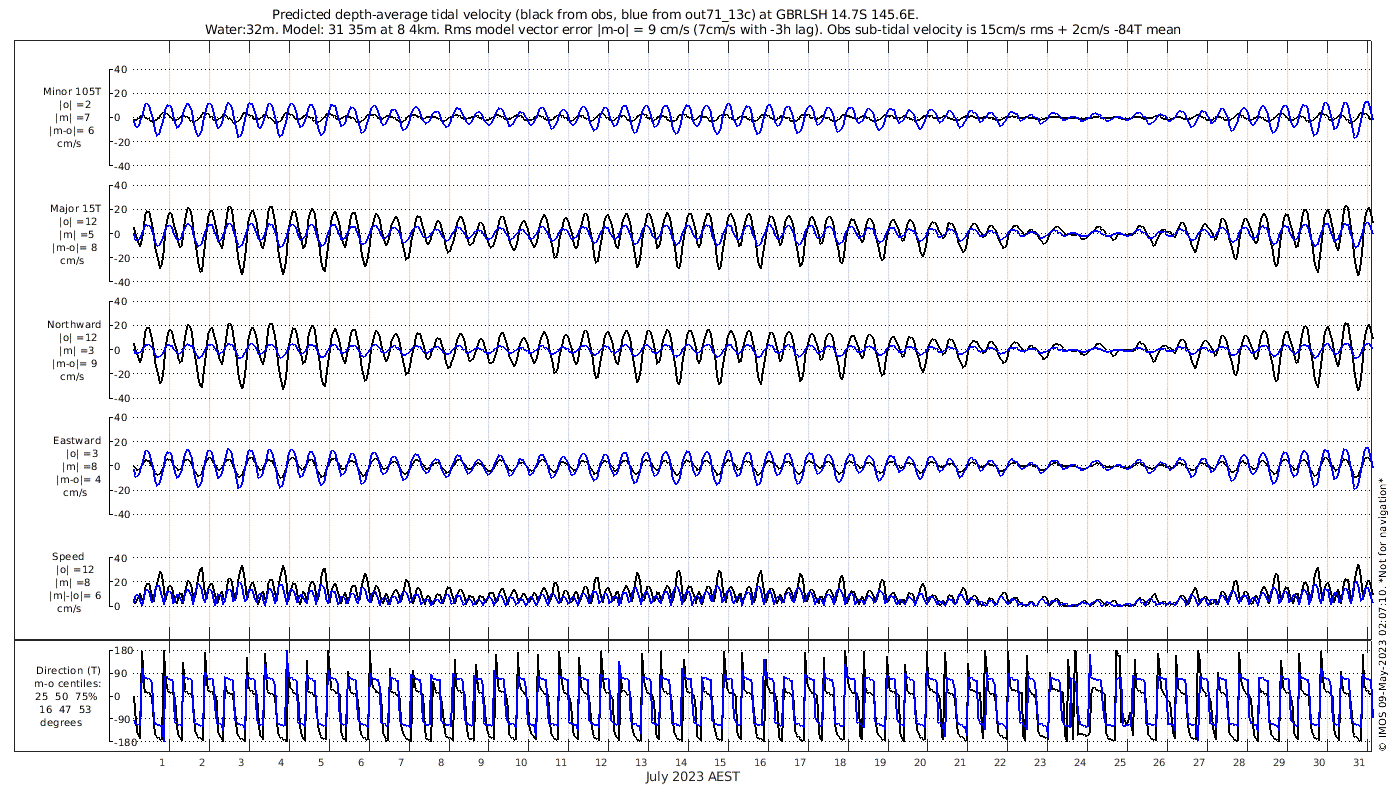Click '|m-o|= 8' in the Major panel
The image size is (1400, 800).
coord(75,247)
